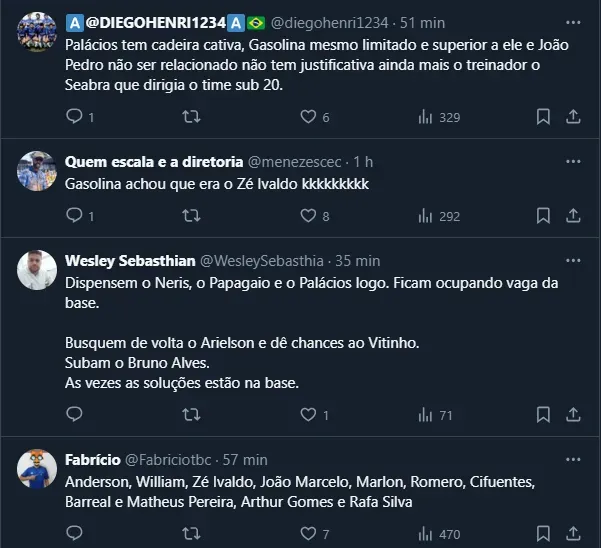The height and width of the screenshot is (548, 601).
Task: Reply to DIEGOHENRI1234's tweet
Action: tap(74, 117)
